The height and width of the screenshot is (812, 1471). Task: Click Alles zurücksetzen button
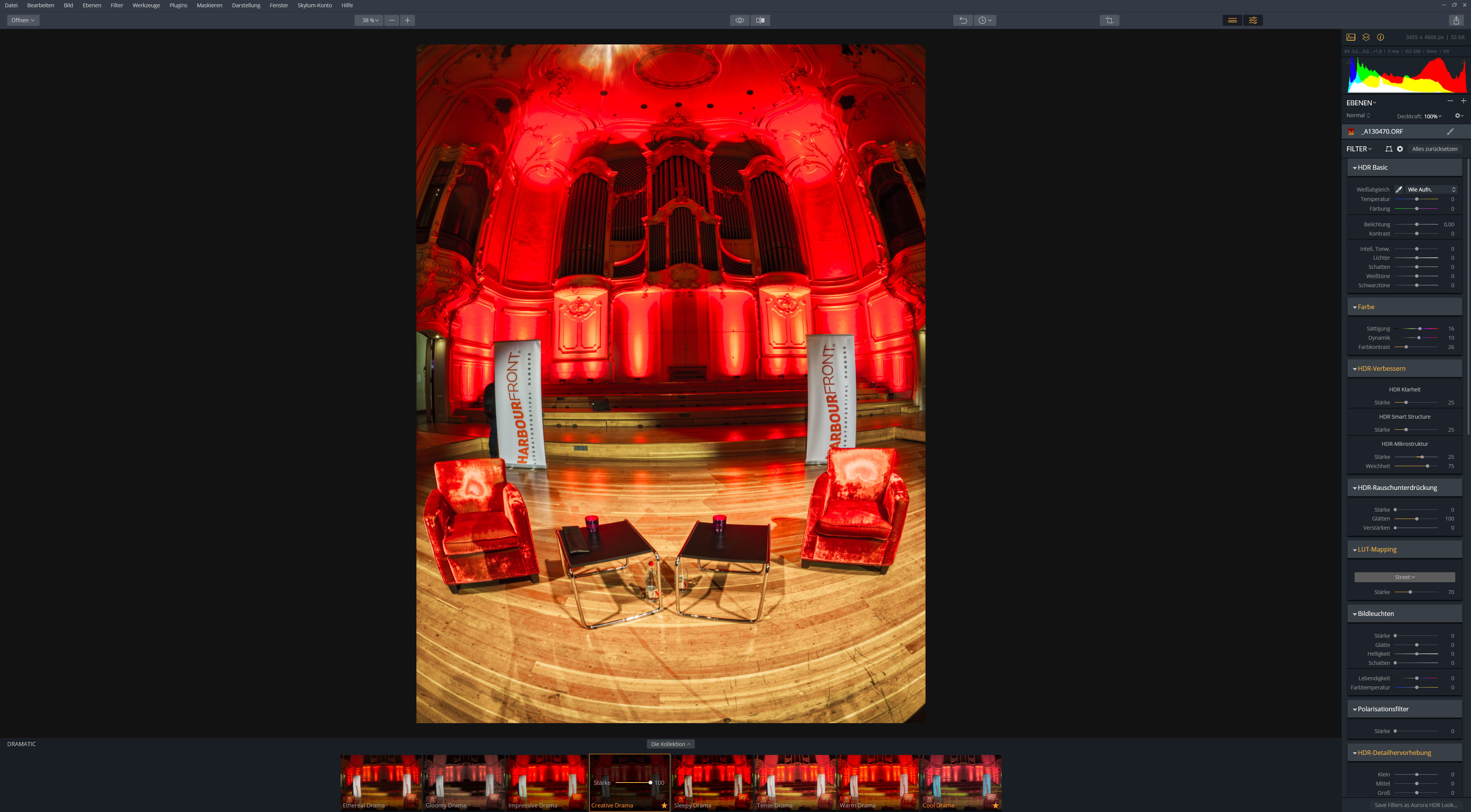coord(1434,149)
